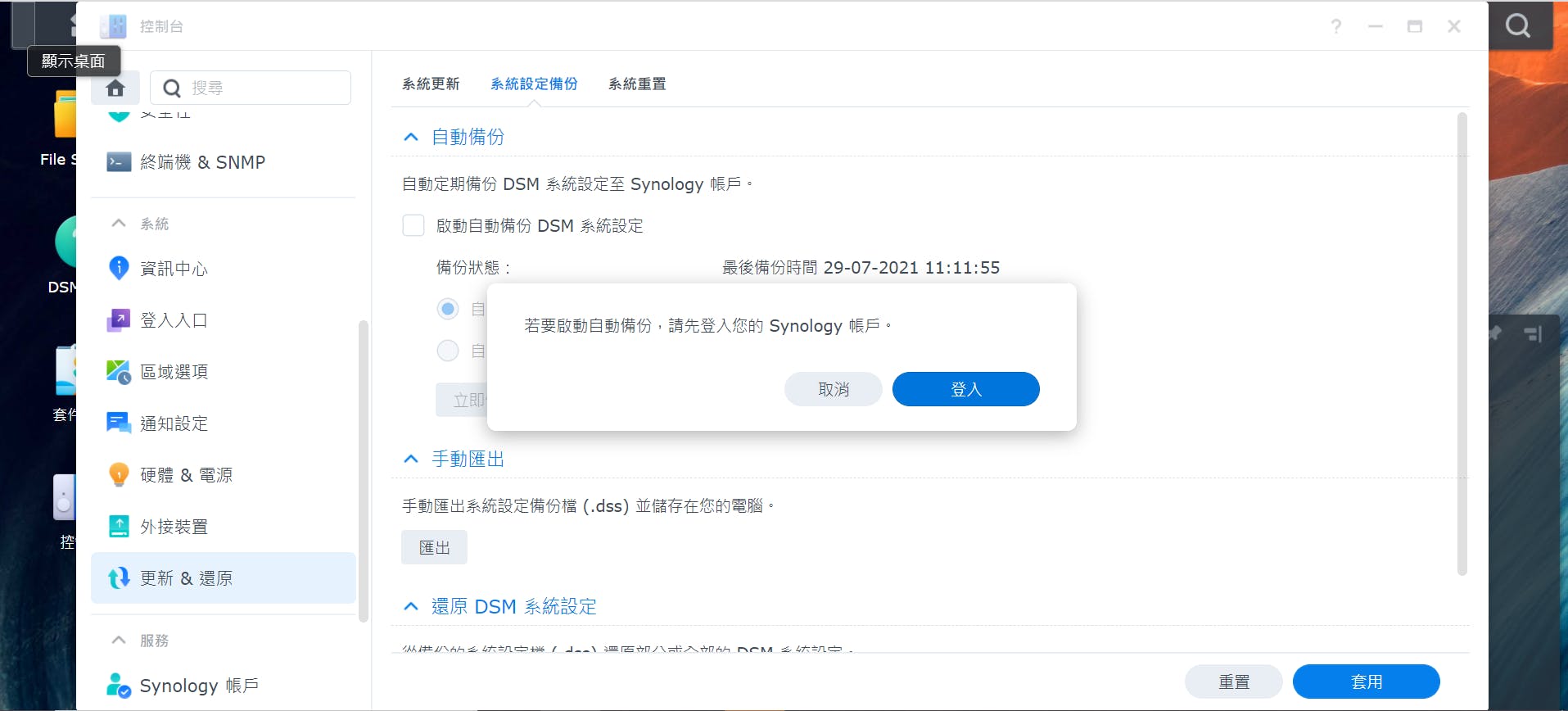Open 區域選項 regional options
Image resolution: width=1568 pixels, height=711 pixels.
click(174, 372)
